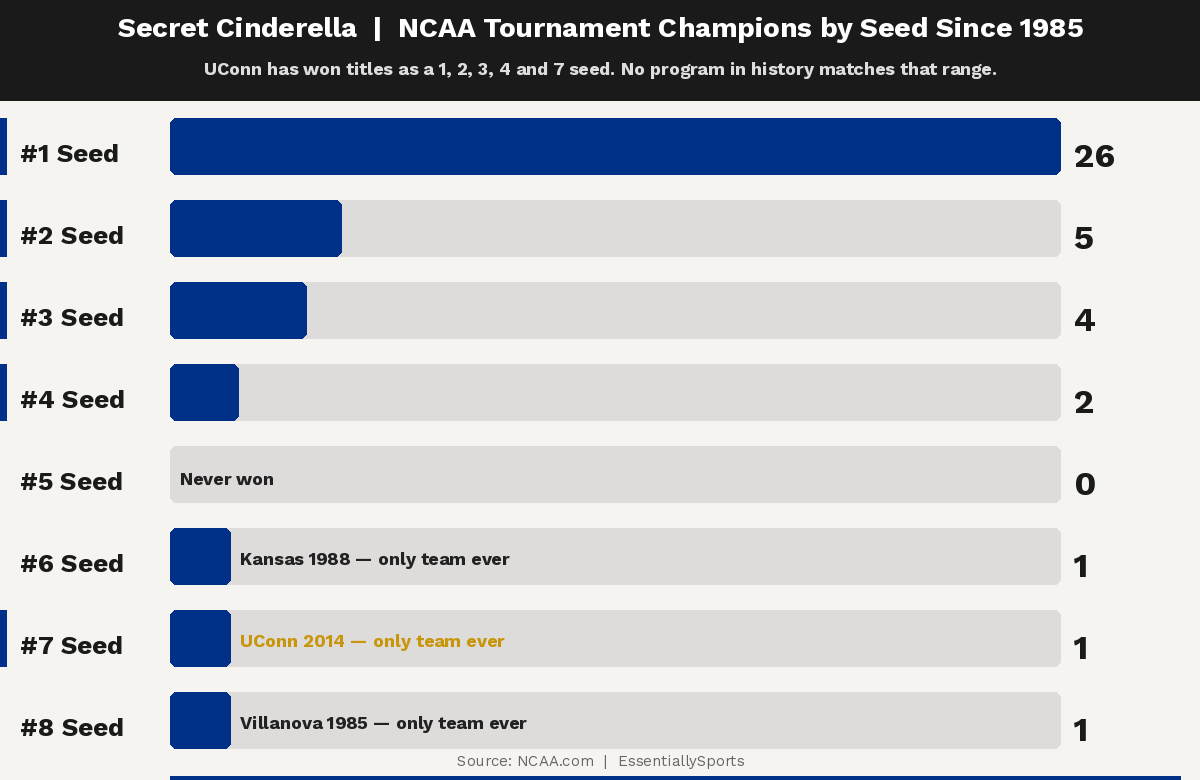Click the blue filled portion of #3 Seed bar
1200x780 pixels.
tap(238, 311)
